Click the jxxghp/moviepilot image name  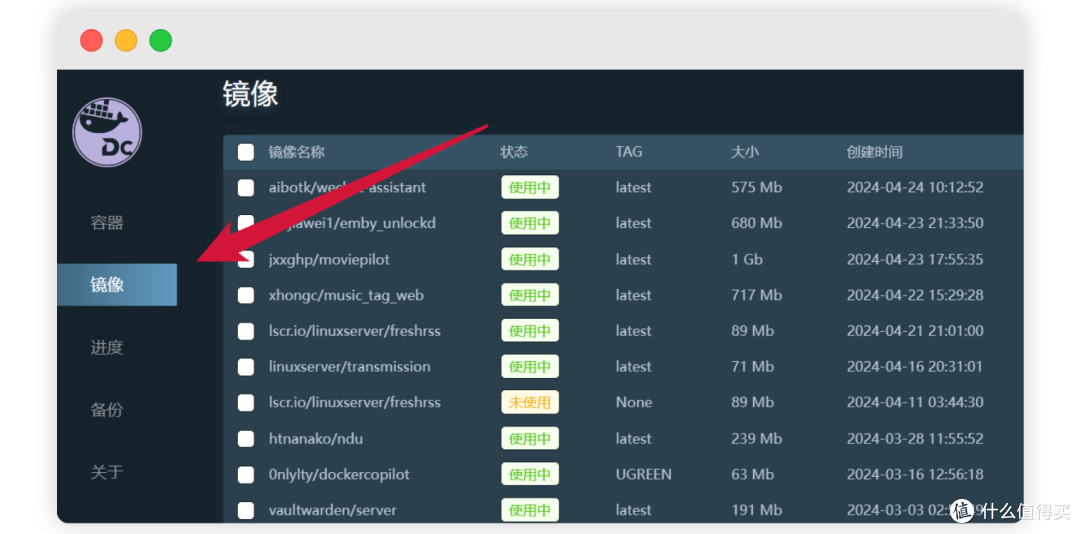[x=329, y=260]
